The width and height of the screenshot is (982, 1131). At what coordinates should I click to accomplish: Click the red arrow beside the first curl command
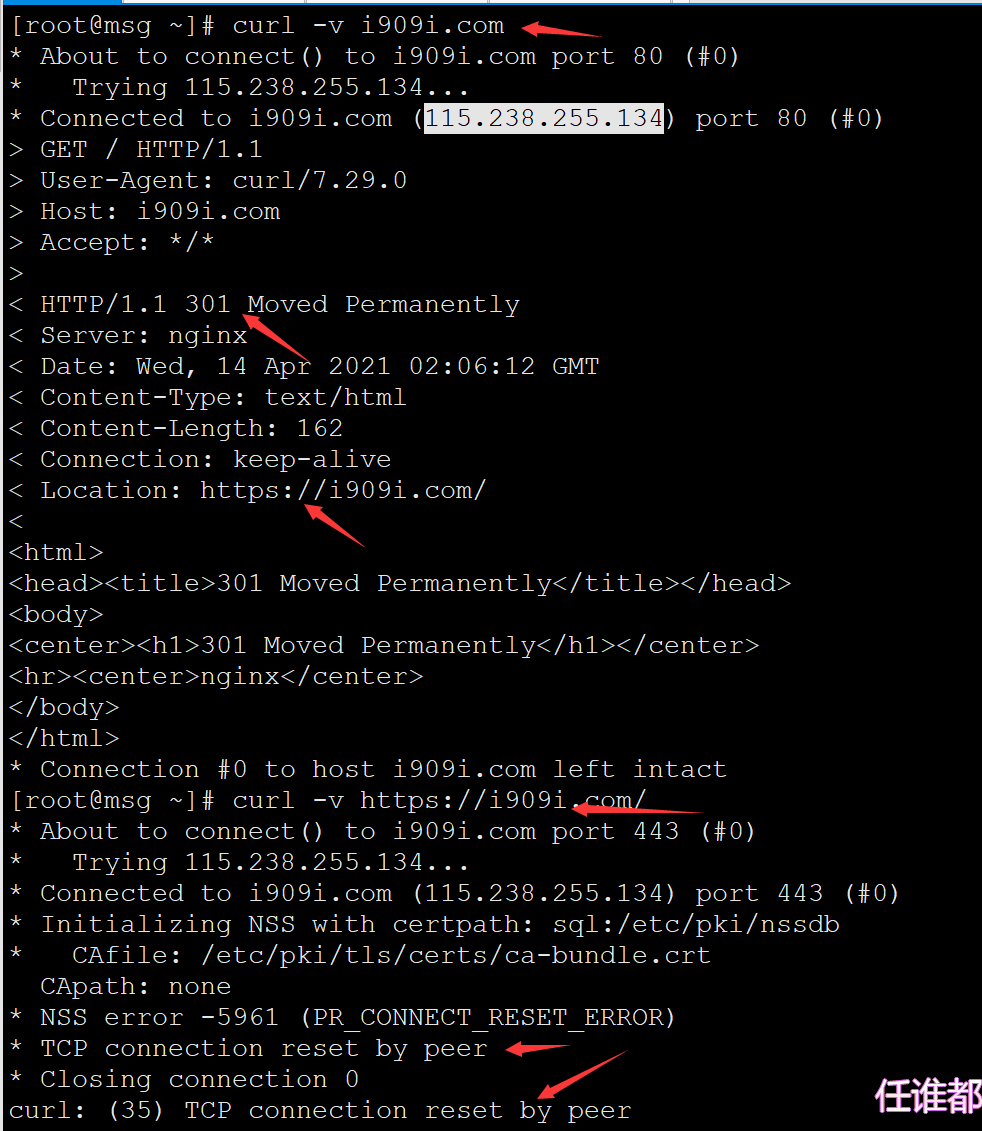pos(561,30)
